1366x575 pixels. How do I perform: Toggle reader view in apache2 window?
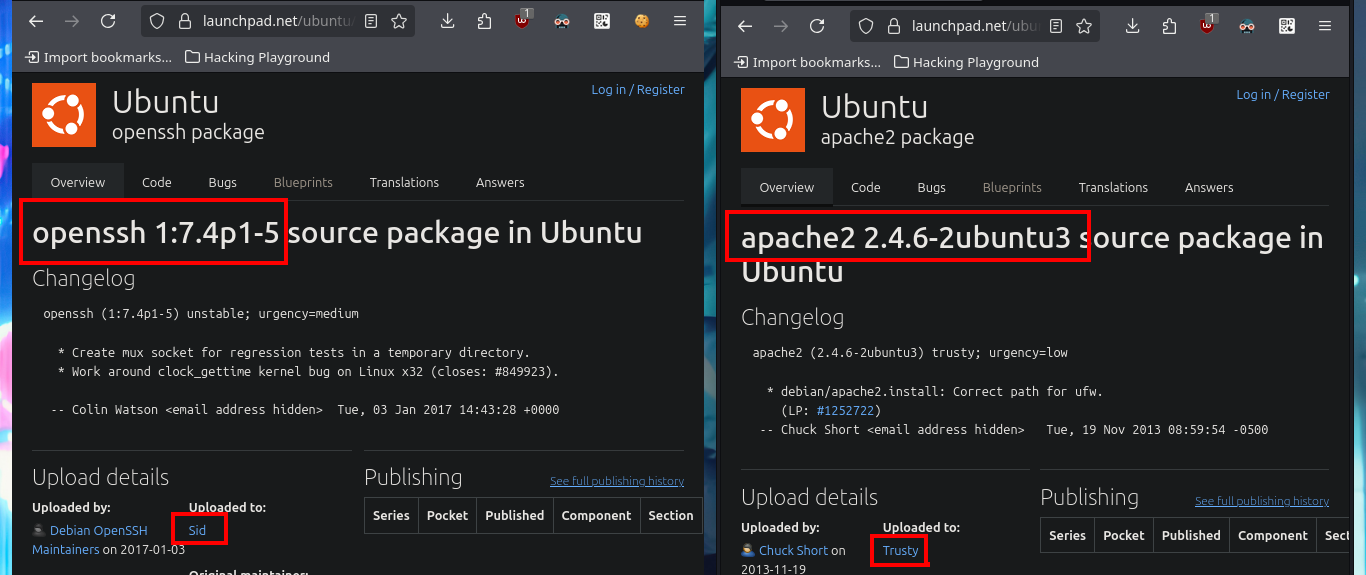1056,26
